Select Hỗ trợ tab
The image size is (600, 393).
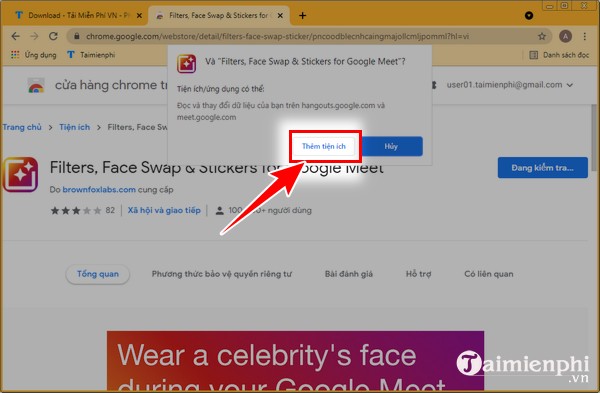418,274
